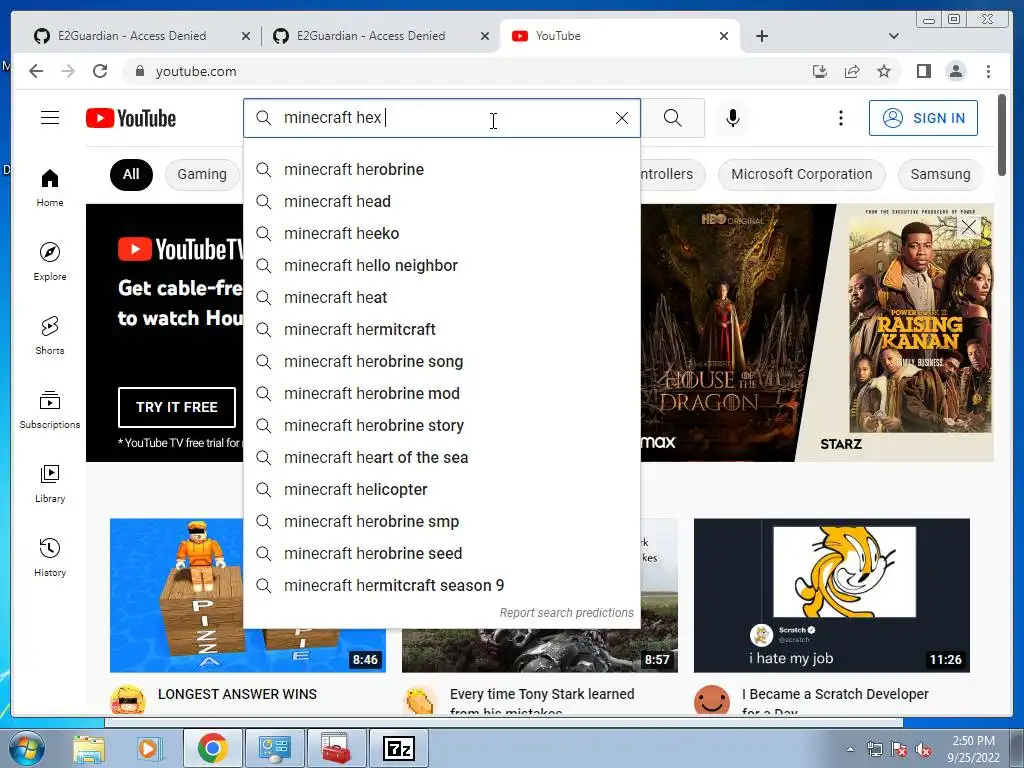1024x768 pixels.
Task: Open the YouTube hamburger guide menu
Action: point(50,118)
